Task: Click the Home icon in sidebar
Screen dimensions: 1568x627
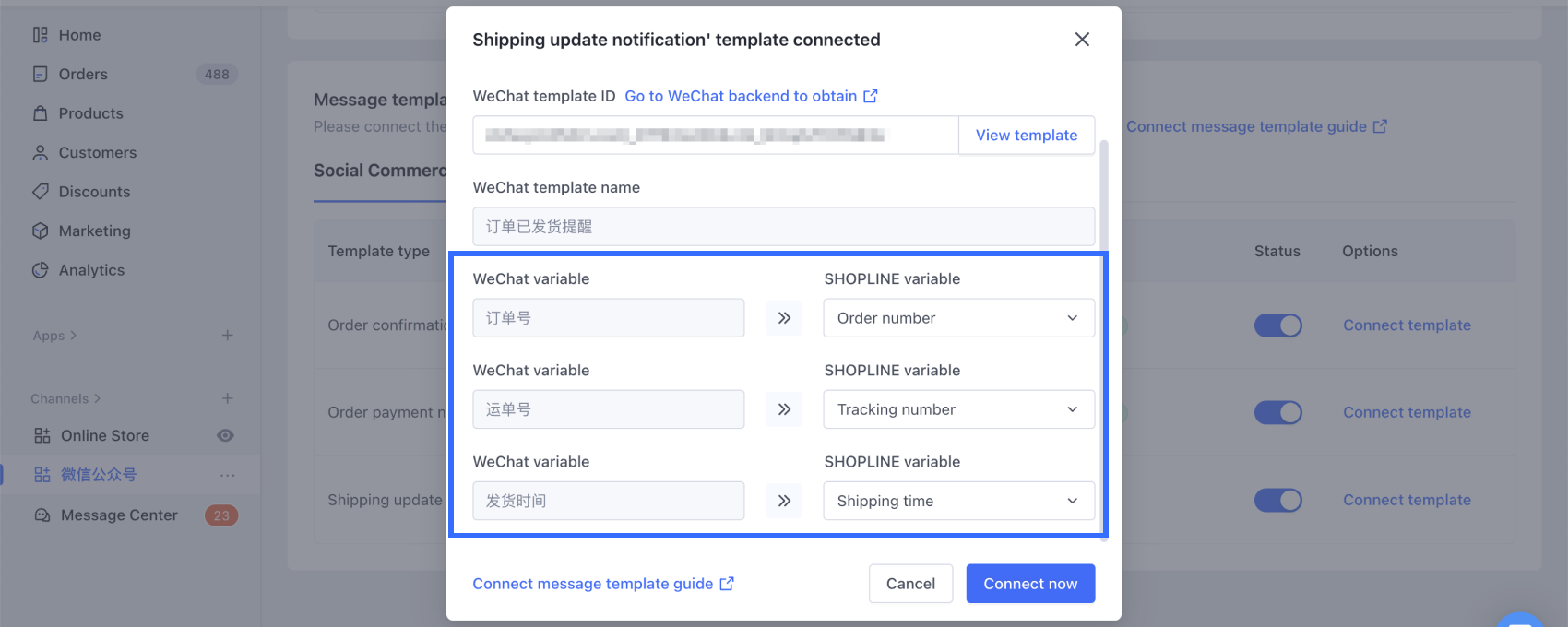Action: 41,35
